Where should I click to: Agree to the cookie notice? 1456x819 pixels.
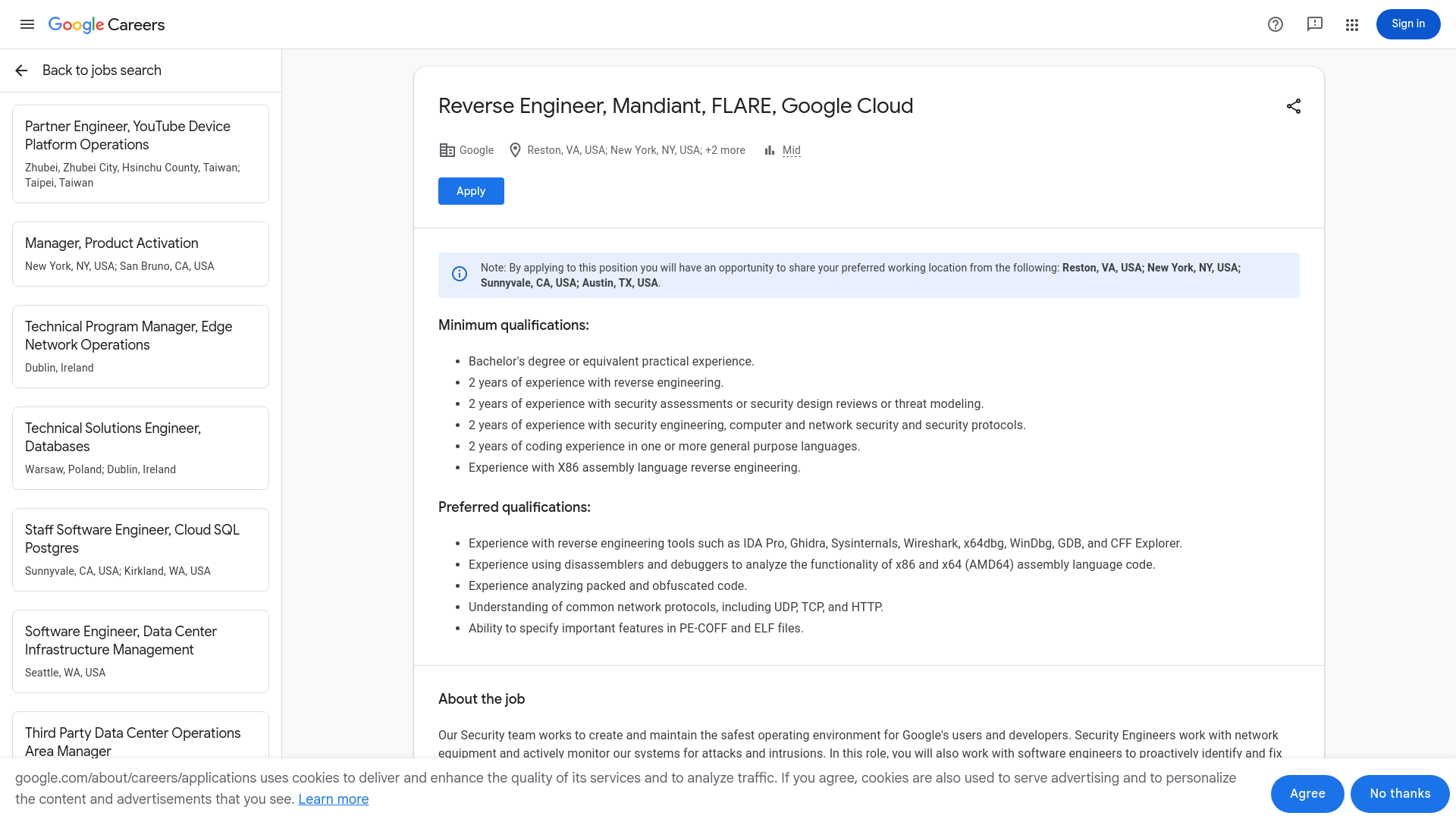tap(1307, 793)
